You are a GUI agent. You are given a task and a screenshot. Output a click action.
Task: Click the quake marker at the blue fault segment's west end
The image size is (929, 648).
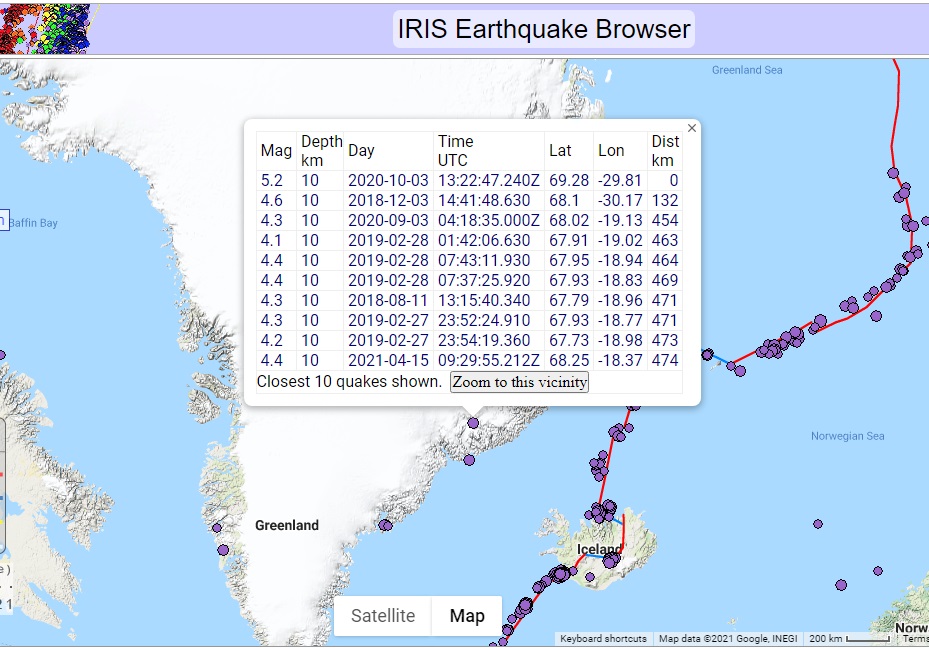point(707,354)
